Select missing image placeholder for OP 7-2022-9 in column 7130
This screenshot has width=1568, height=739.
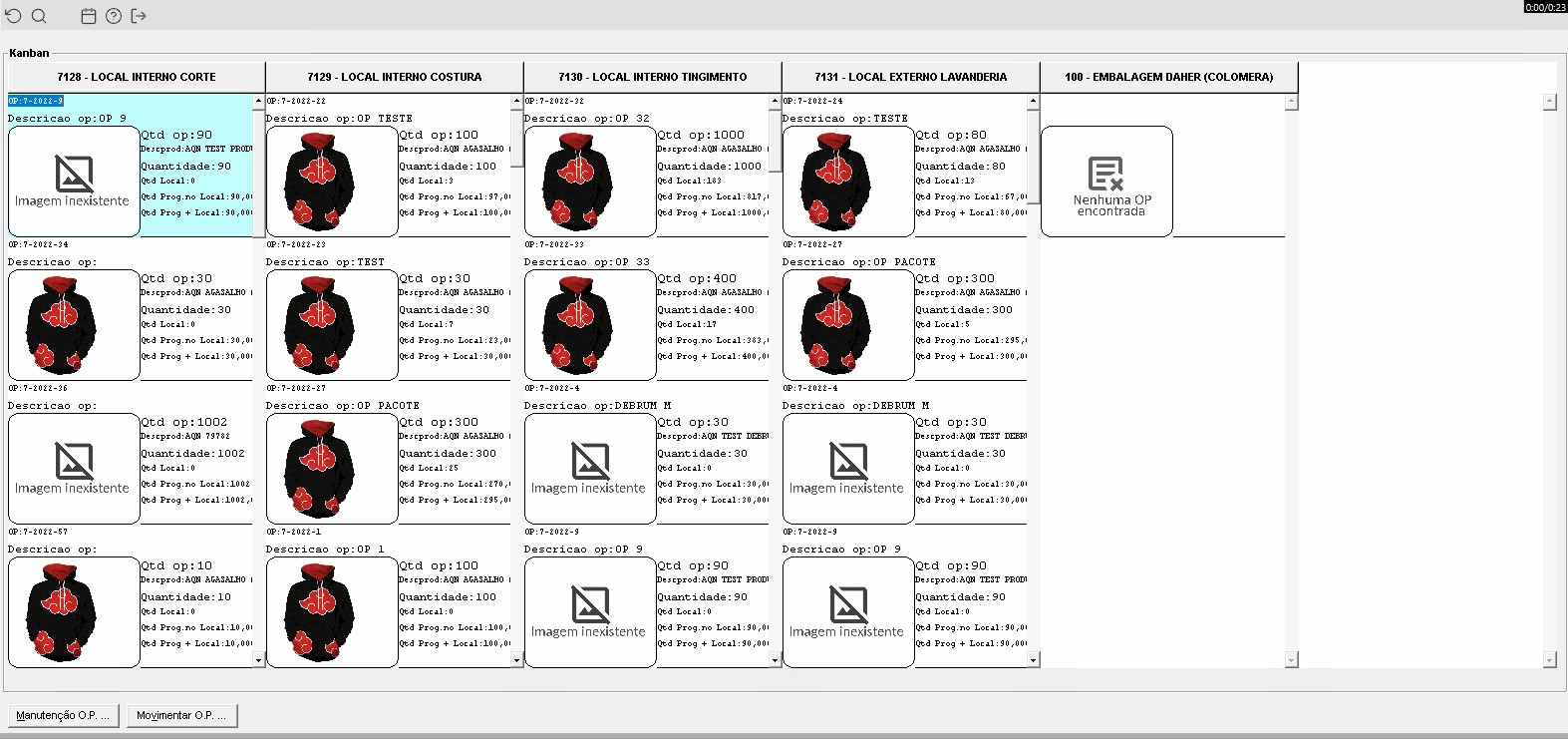590,612
